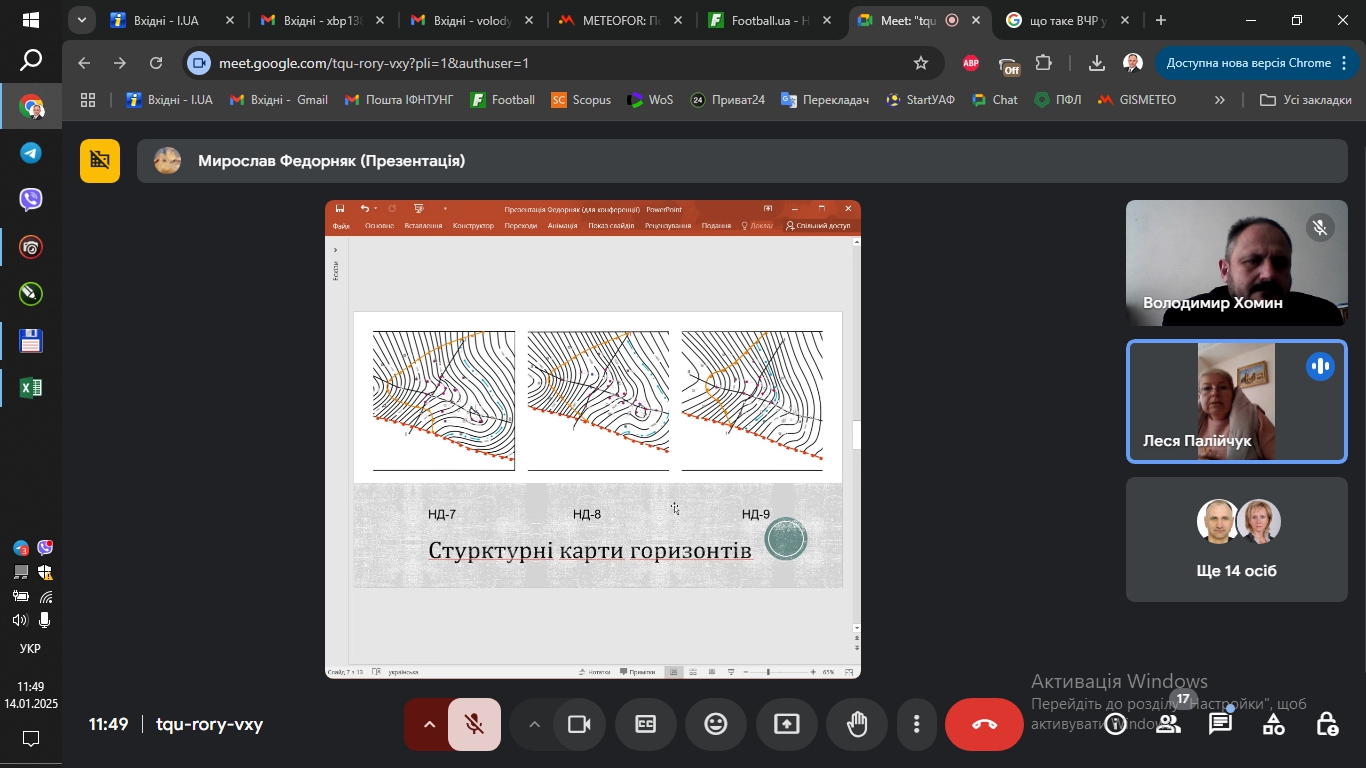Open the in-call chat panel
Viewport: 1366px width, 768px height.
click(x=1221, y=724)
